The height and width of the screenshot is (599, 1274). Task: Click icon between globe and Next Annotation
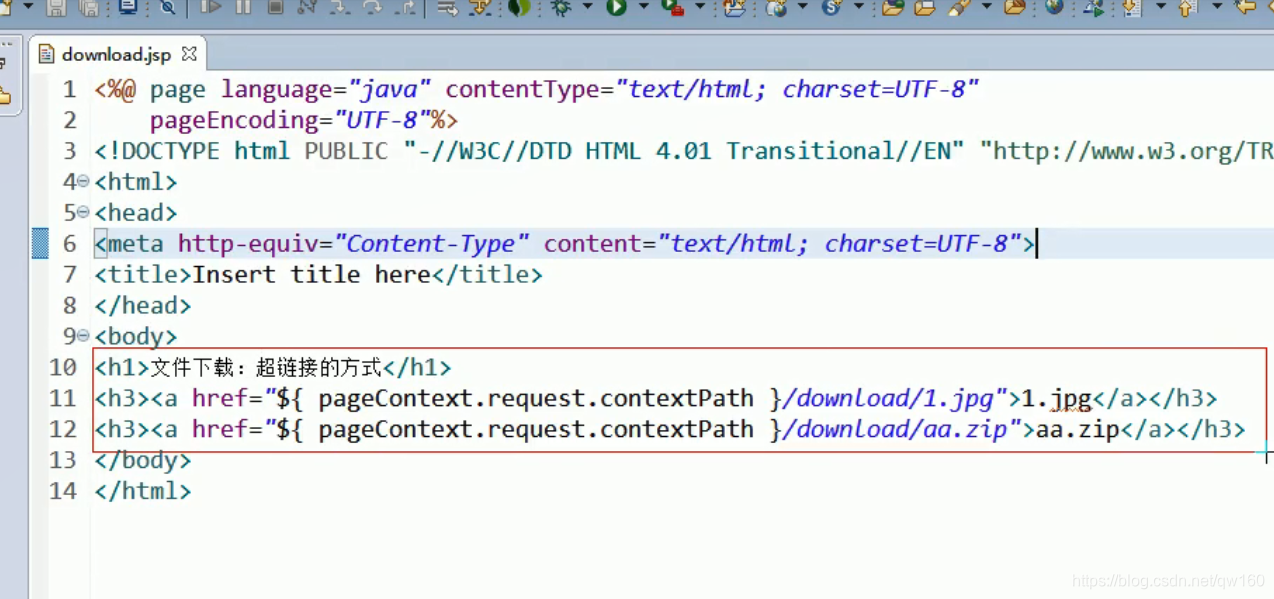click(x=1094, y=8)
